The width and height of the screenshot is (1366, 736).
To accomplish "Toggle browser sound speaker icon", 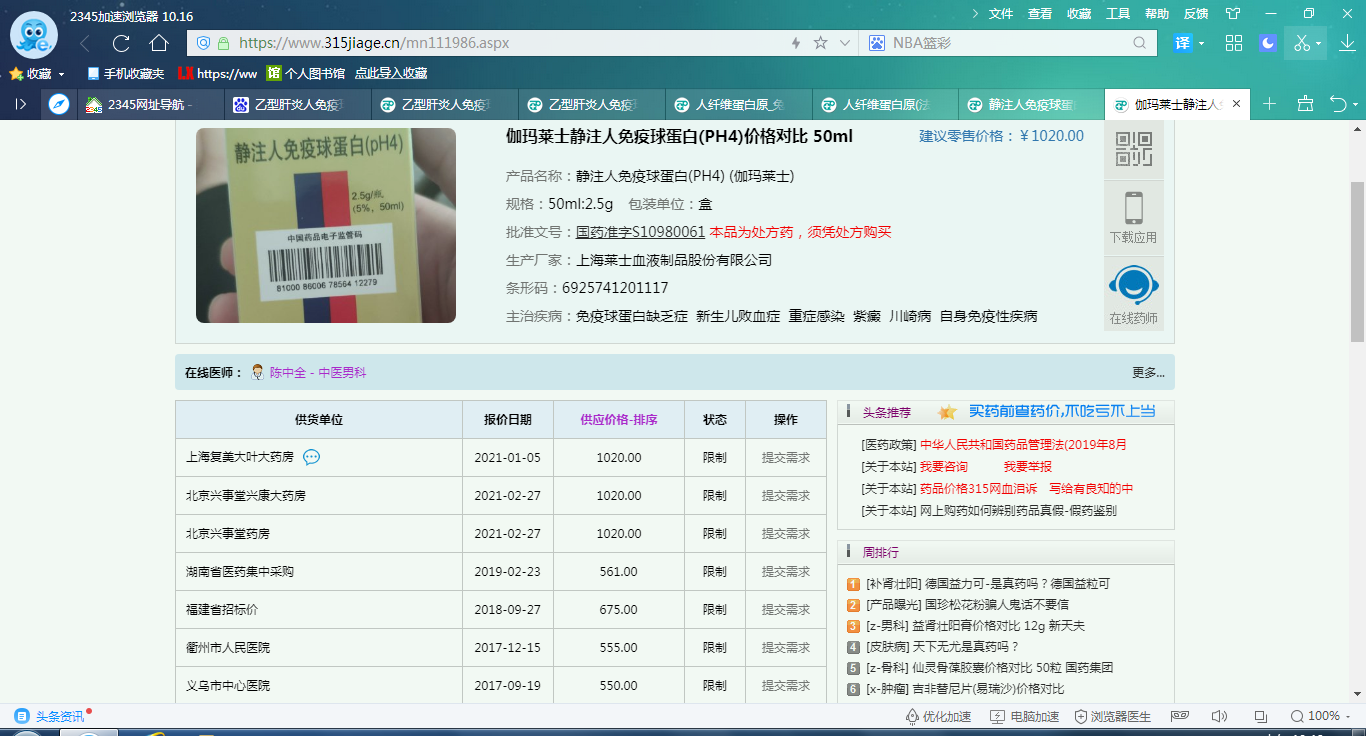I will pyautogui.click(x=1219, y=716).
